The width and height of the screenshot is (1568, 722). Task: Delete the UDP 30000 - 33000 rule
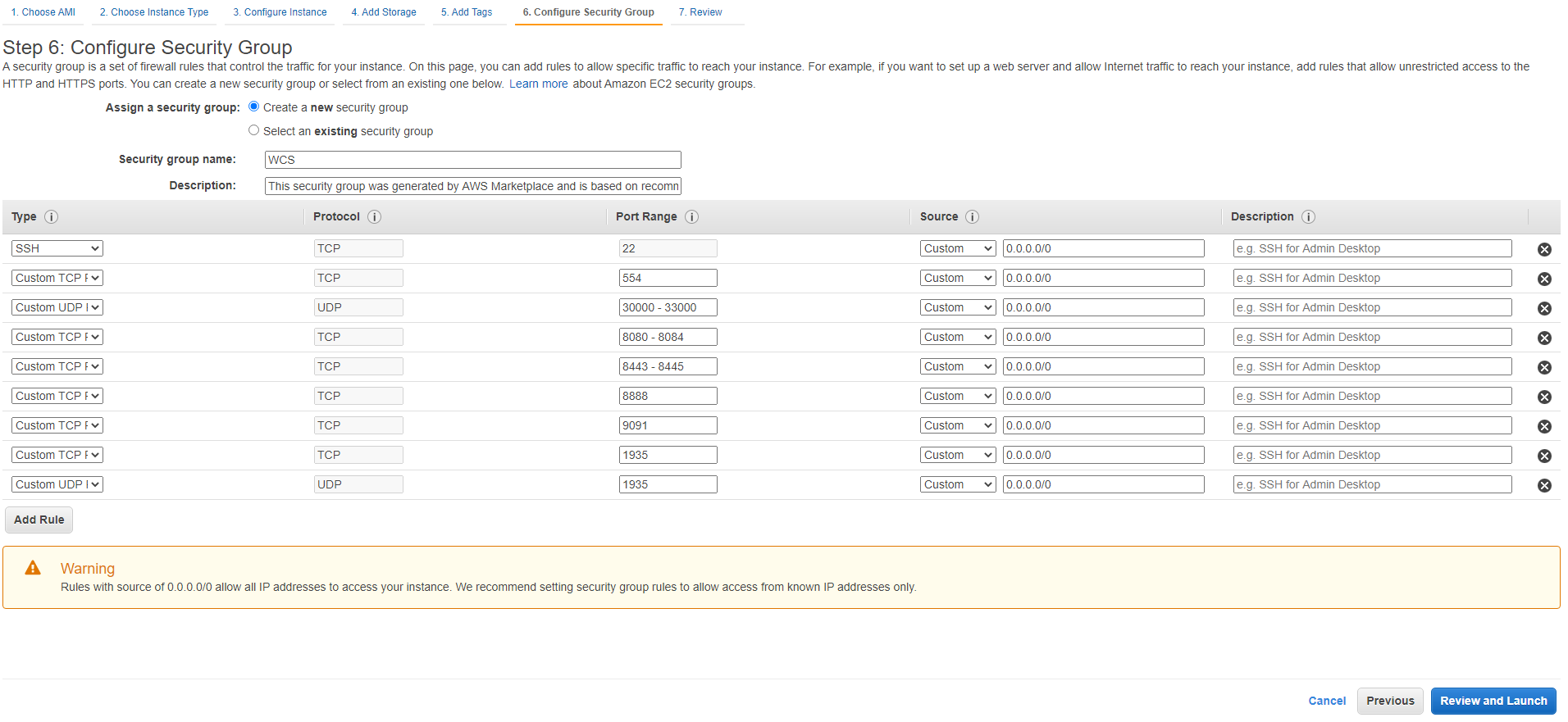point(1543,308)
